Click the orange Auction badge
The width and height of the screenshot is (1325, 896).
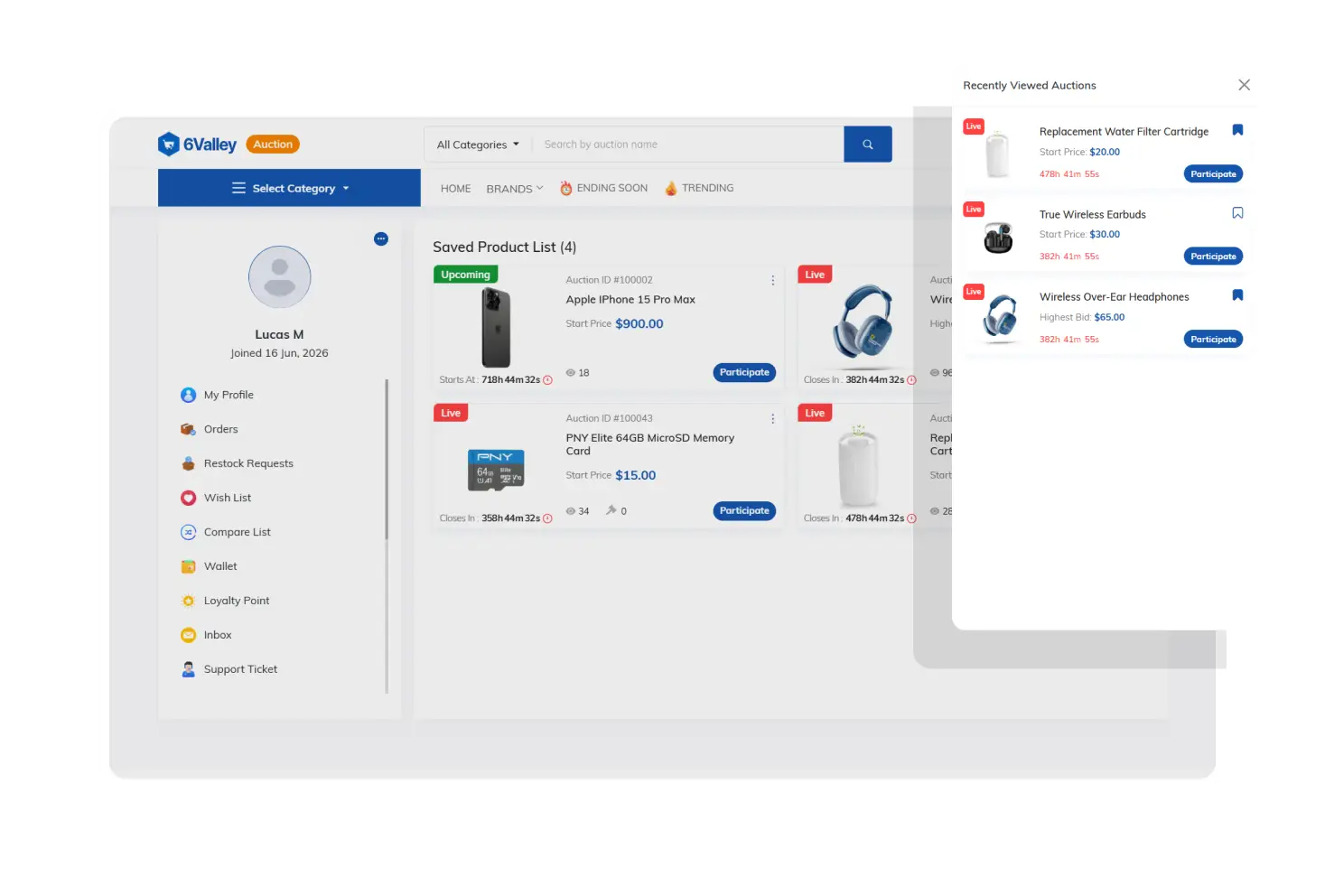pyautogui.click(x=273, y=145)
